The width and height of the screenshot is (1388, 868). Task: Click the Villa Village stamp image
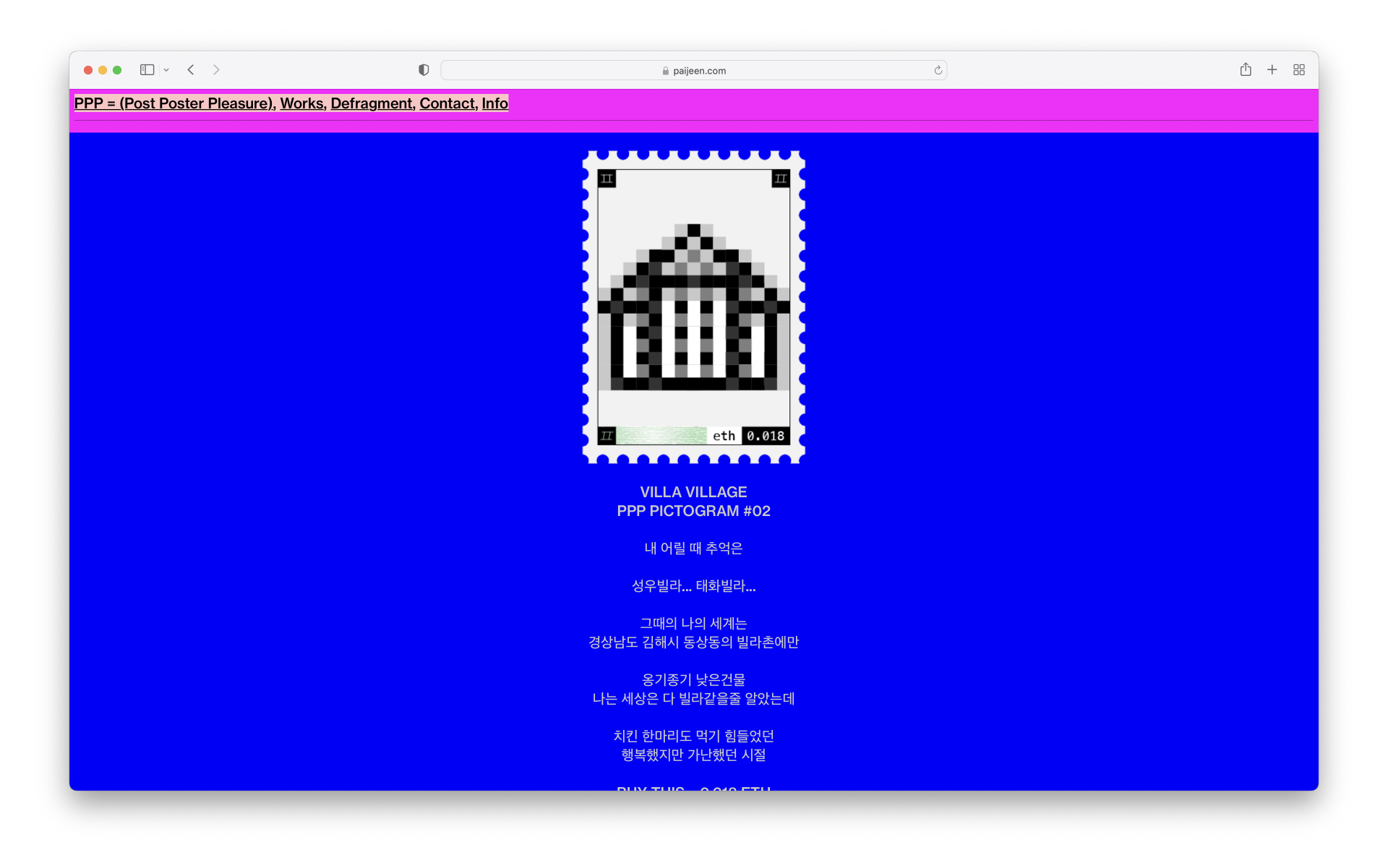click(x=693, y=307)
